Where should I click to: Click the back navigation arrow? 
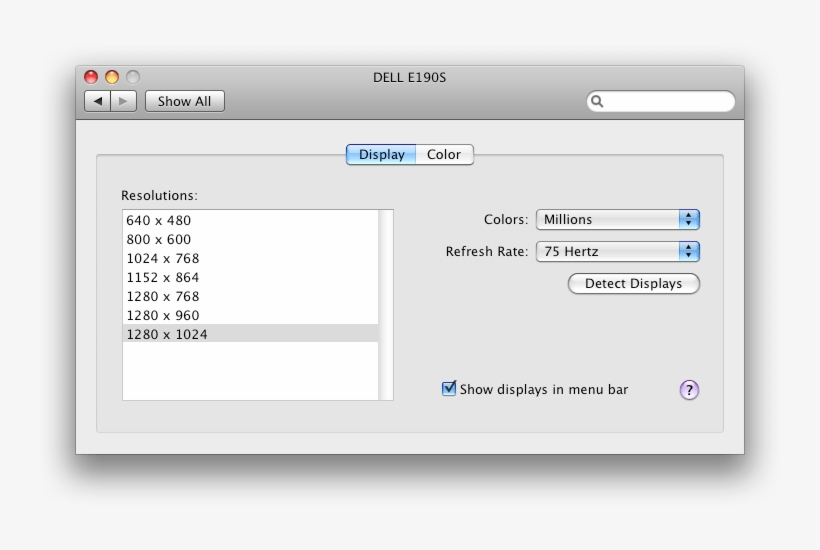point(97,101)
